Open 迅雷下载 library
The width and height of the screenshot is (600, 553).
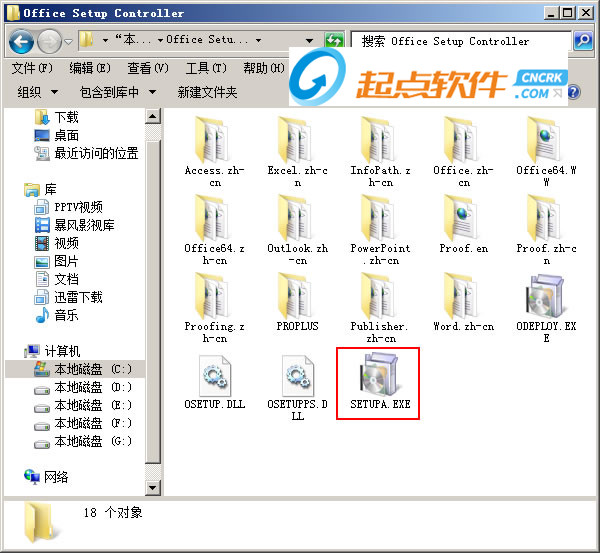(x=68, y=297)
